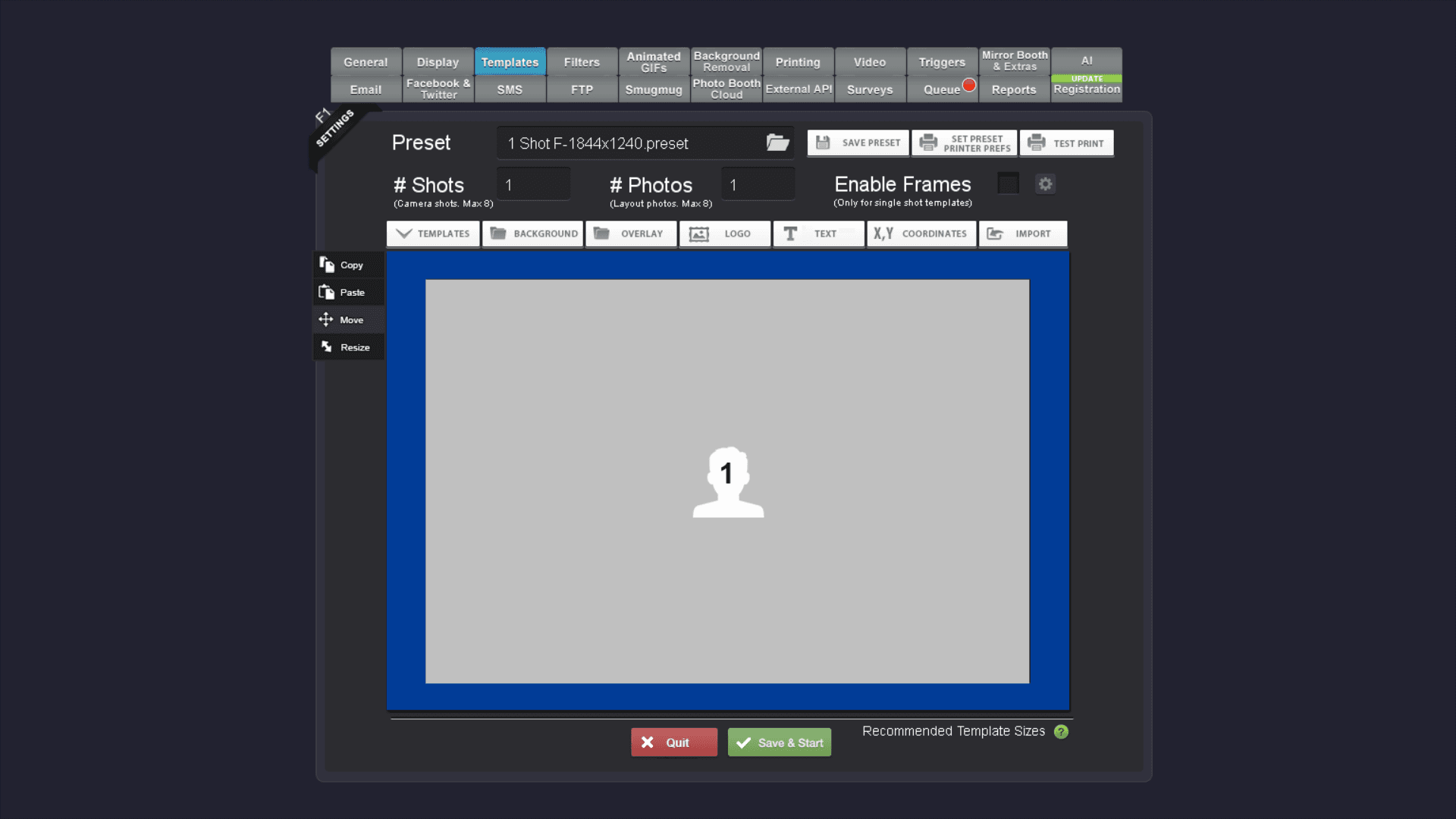The width and height of the screenshot is (1456, 819).
Task: Select photo placeholder 1 in the template
Action: (727, 482)
